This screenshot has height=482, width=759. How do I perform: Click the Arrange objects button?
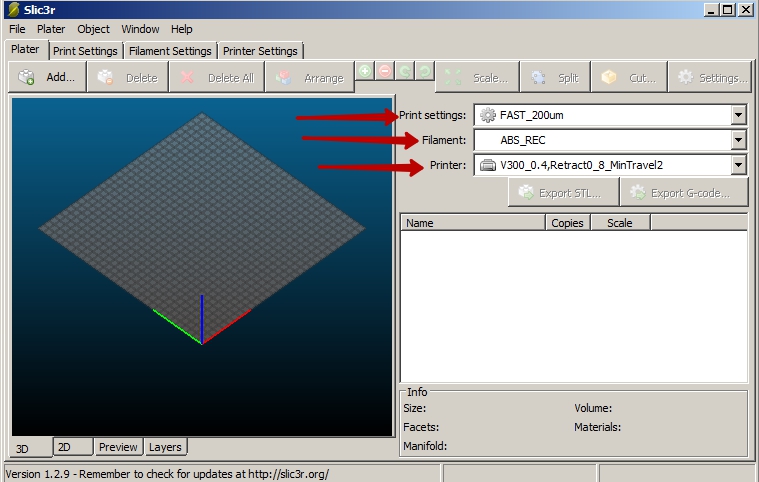click(309, 77)
